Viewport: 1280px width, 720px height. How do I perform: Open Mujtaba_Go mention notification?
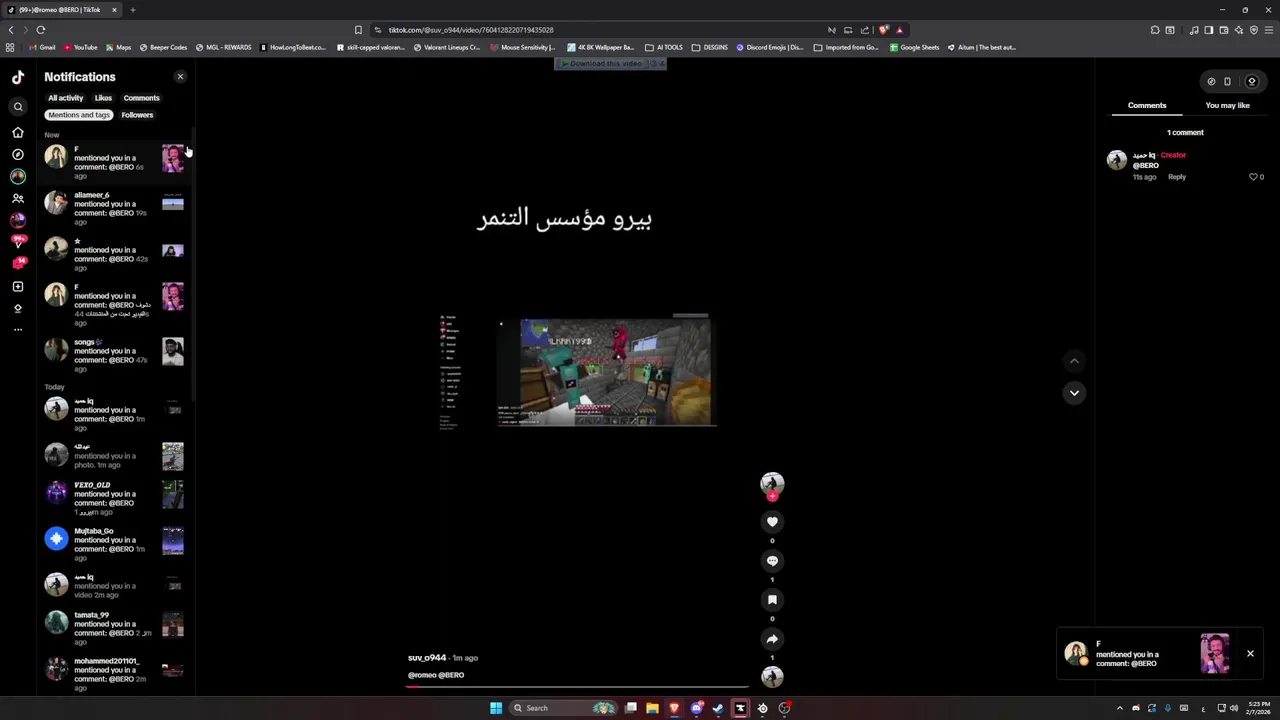click(114, 544)
